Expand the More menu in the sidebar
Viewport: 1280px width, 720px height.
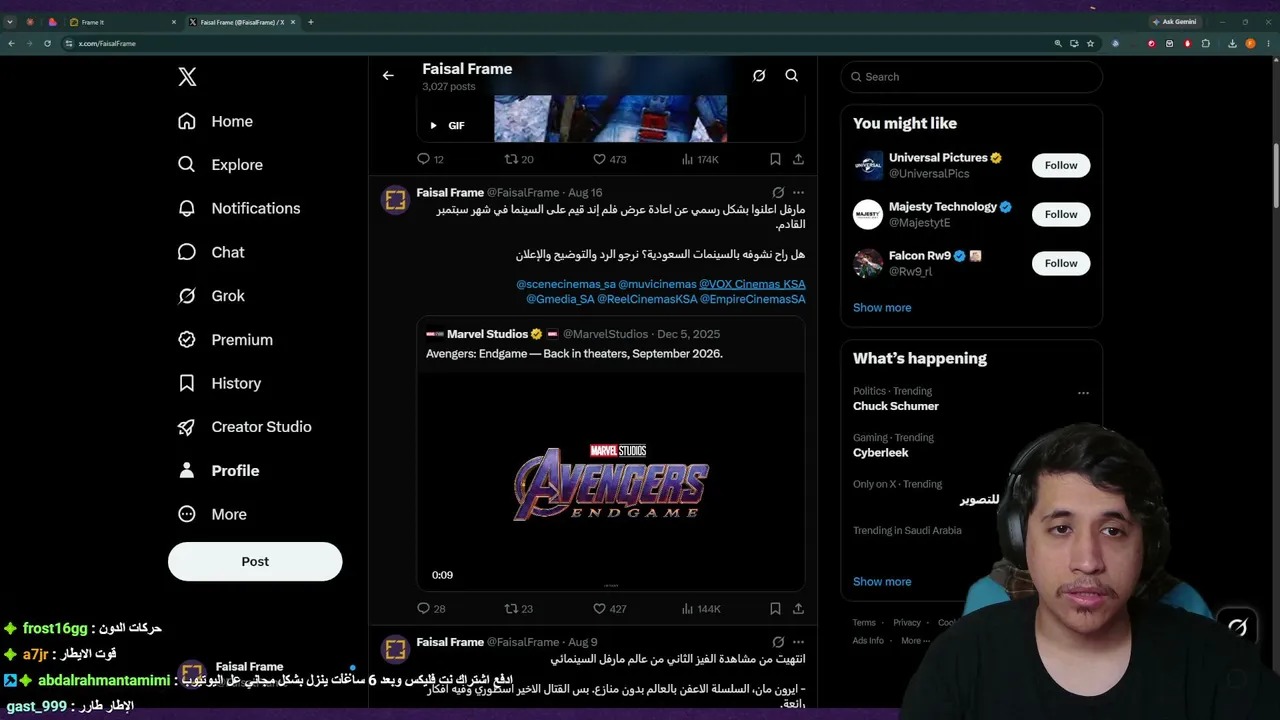[x=211, y=514]
